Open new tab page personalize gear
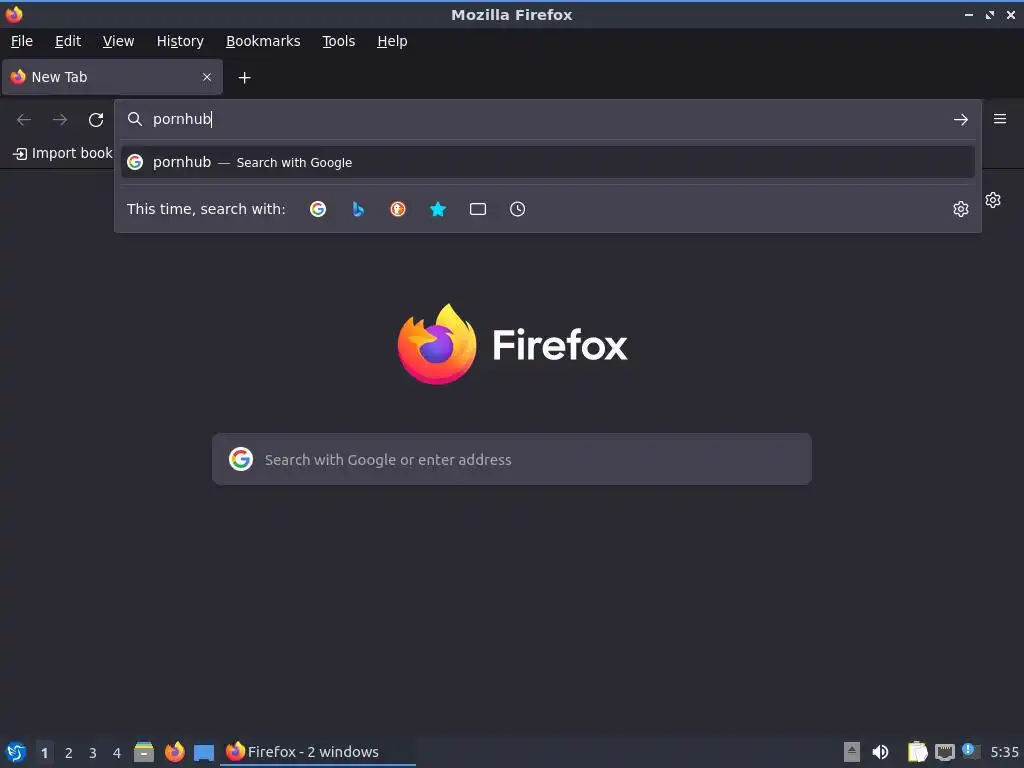This screenshot has height=768, width=1024. click(993, 200)
